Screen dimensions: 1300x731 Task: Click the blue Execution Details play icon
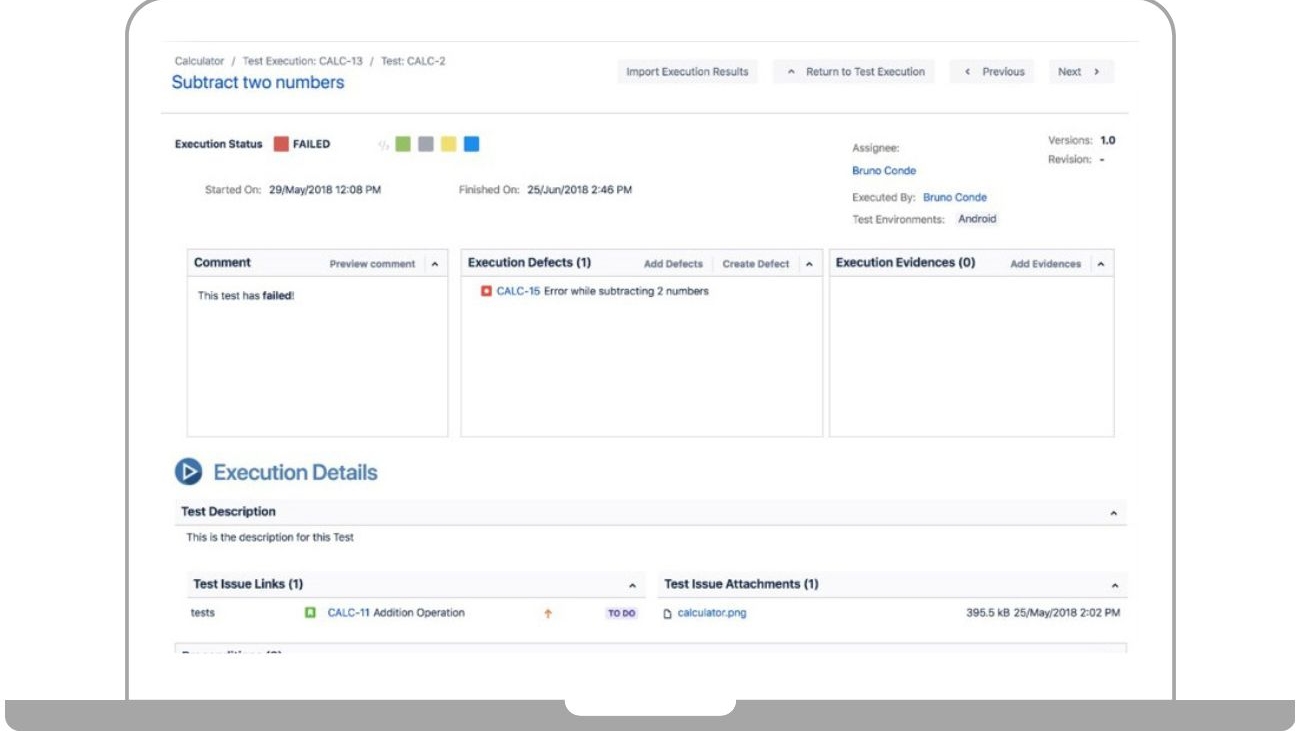[x=188, y=472]
